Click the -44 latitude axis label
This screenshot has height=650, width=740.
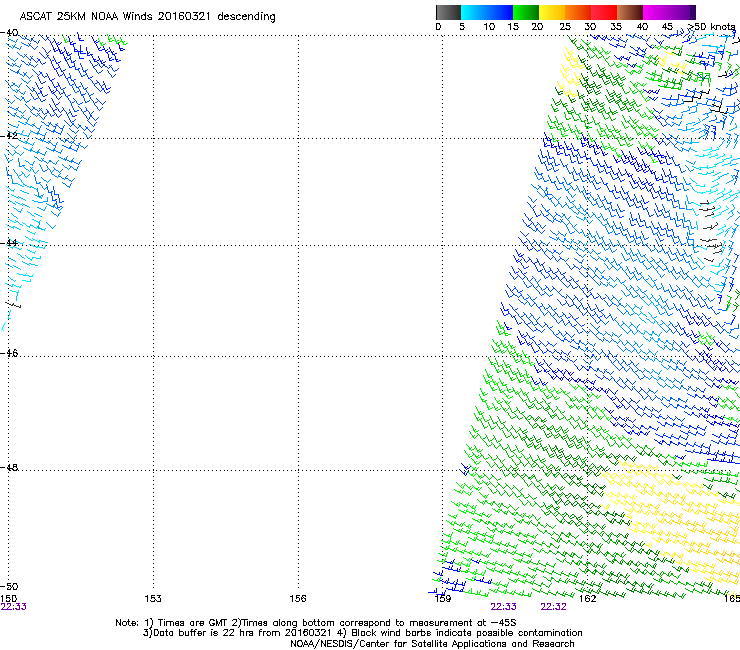[9, 243]
